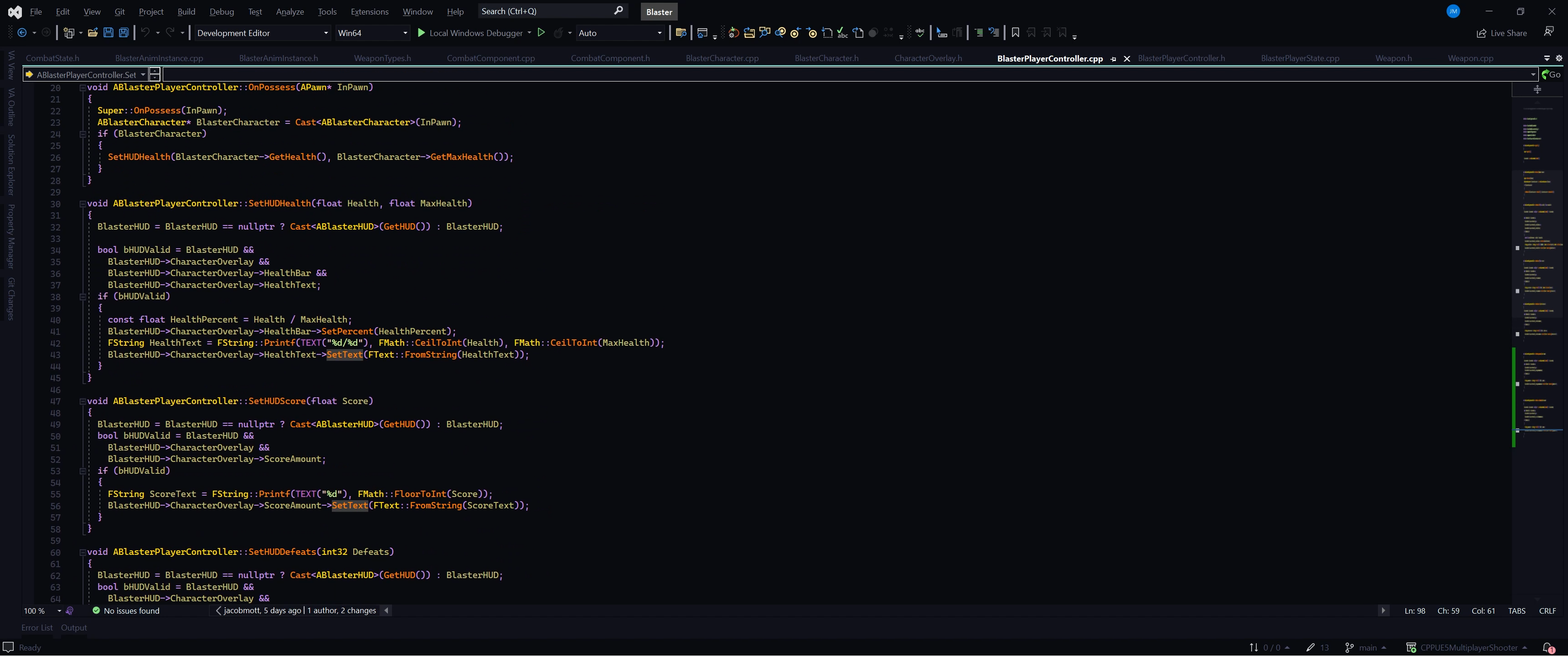Viewport: 1568px width, 656px height.
Task: Open the Extensions menu
Action: point(369,11)
